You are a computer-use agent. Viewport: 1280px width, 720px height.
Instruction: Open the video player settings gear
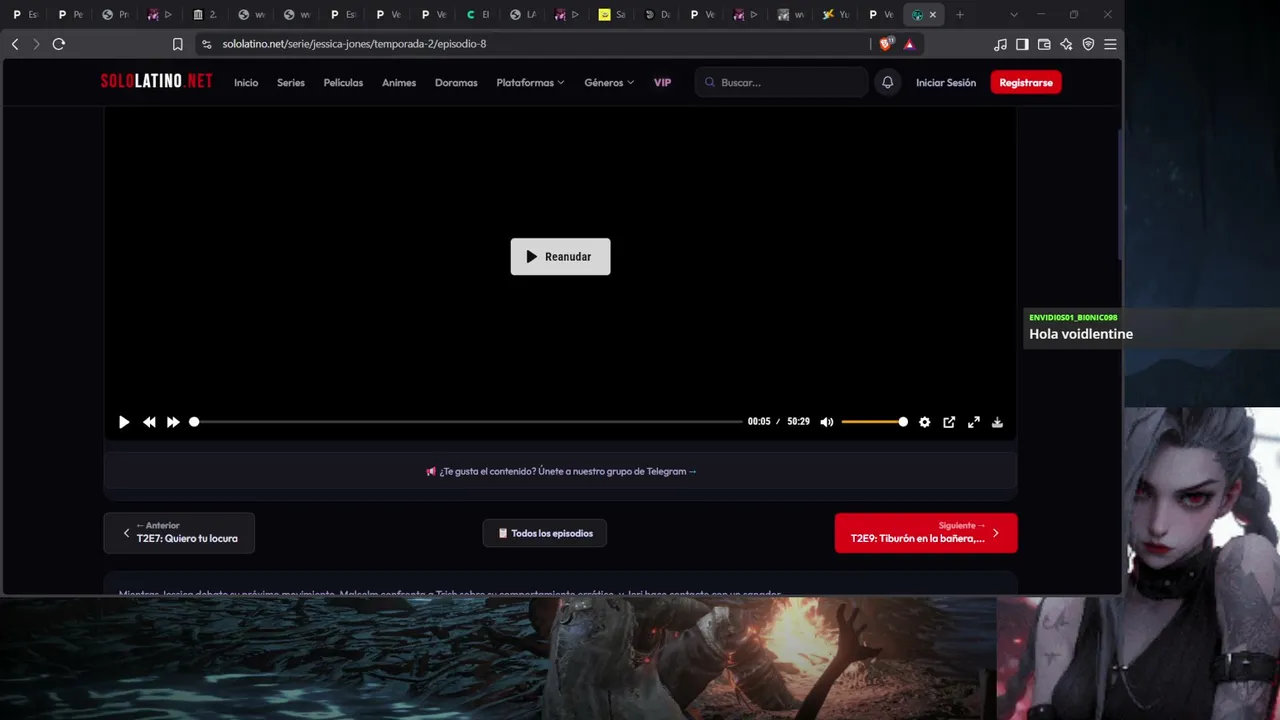[924, 422]
